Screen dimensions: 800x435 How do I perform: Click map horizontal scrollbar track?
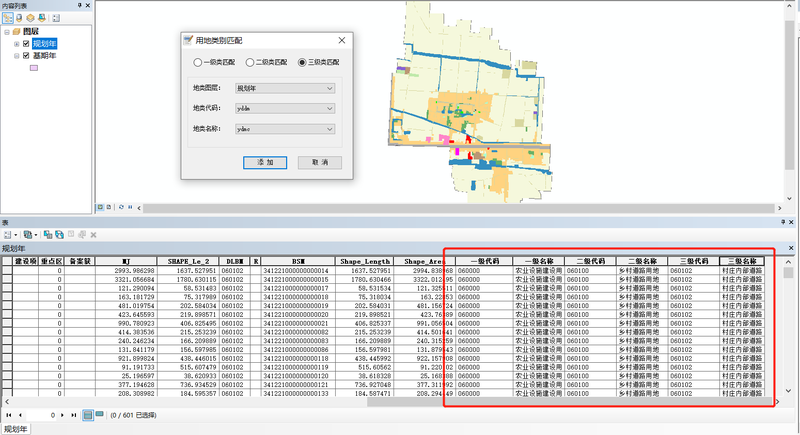[x=459, y=208]
